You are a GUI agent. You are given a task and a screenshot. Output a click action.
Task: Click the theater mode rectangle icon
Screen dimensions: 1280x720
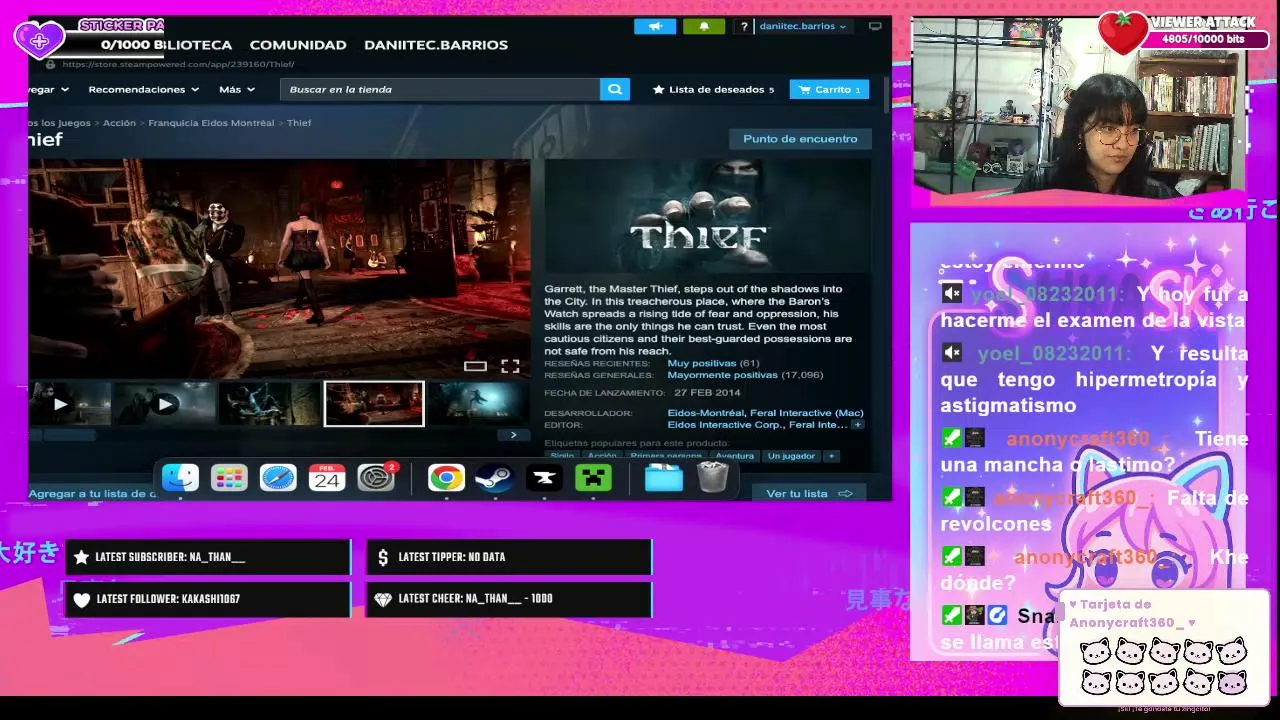tap(475, 366)
